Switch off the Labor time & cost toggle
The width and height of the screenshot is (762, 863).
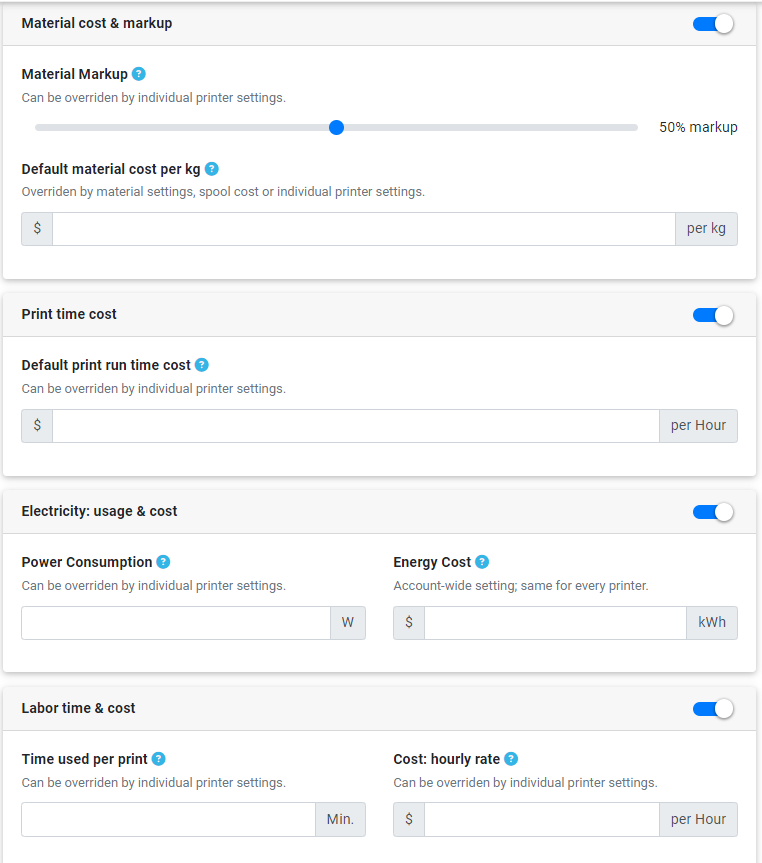coord(713,709)
